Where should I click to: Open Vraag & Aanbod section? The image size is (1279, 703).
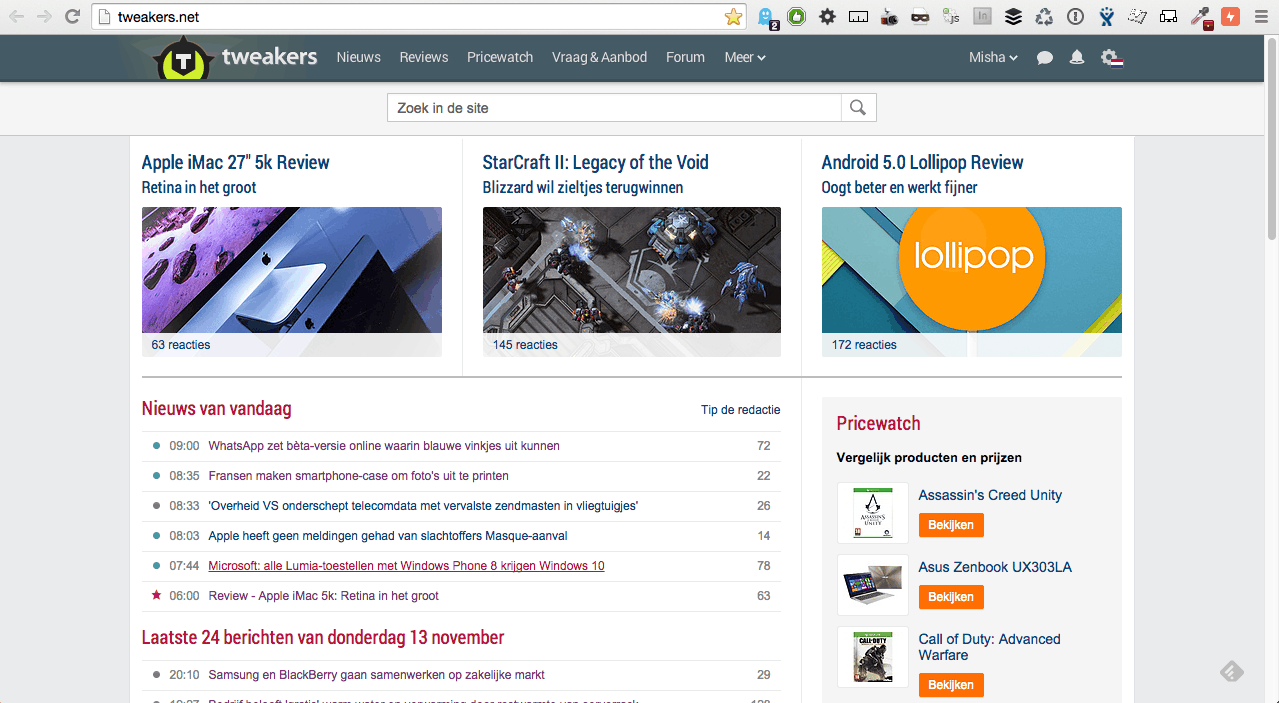tap(600, 57)
